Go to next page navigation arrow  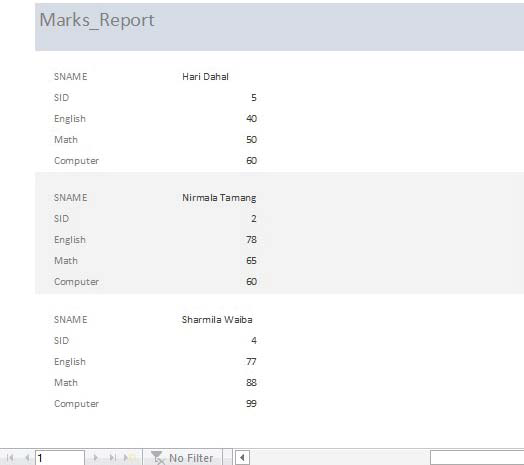(x=96, y=458)
